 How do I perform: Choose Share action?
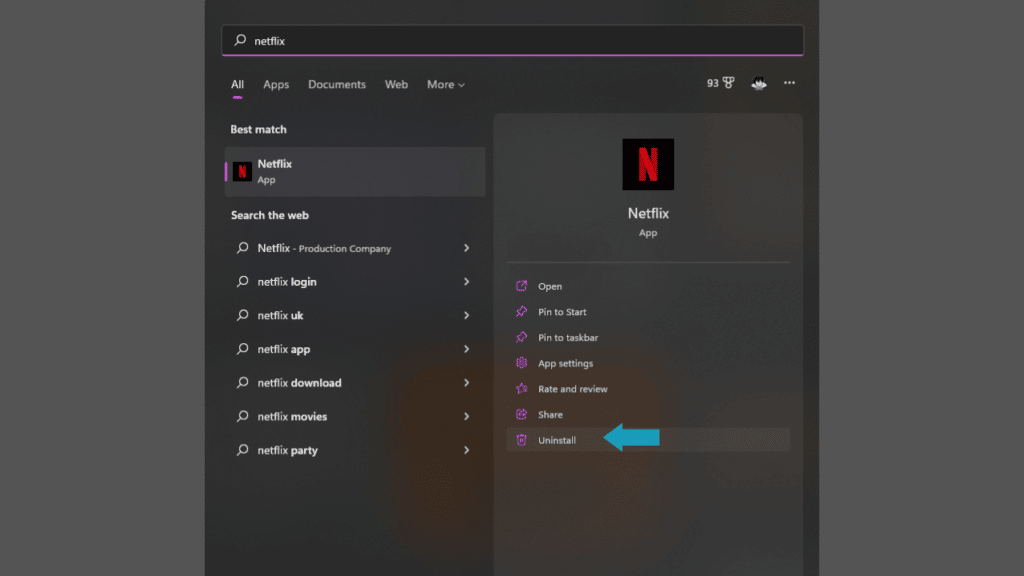tap(648, 414)
